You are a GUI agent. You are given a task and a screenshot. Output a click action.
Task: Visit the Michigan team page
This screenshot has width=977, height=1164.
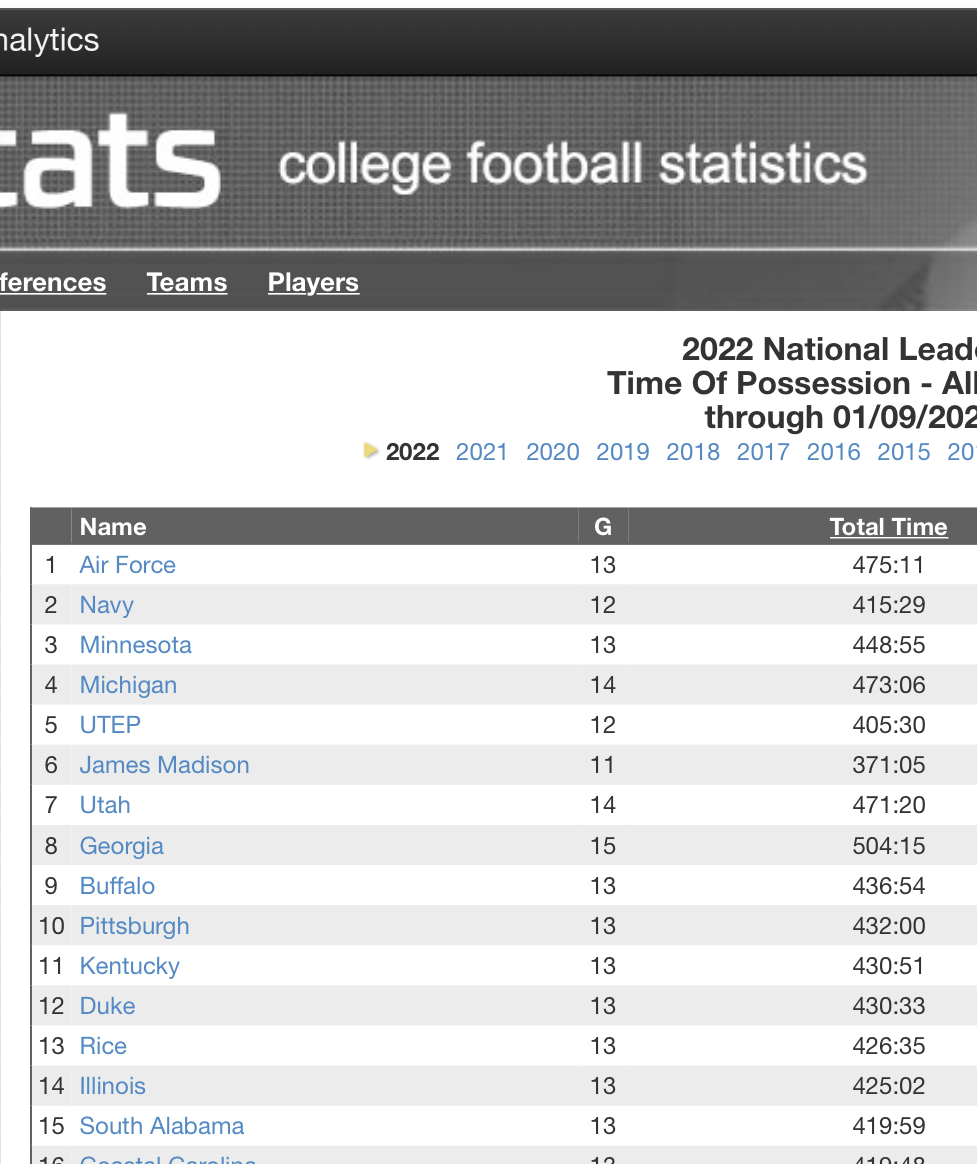[128, 685]
